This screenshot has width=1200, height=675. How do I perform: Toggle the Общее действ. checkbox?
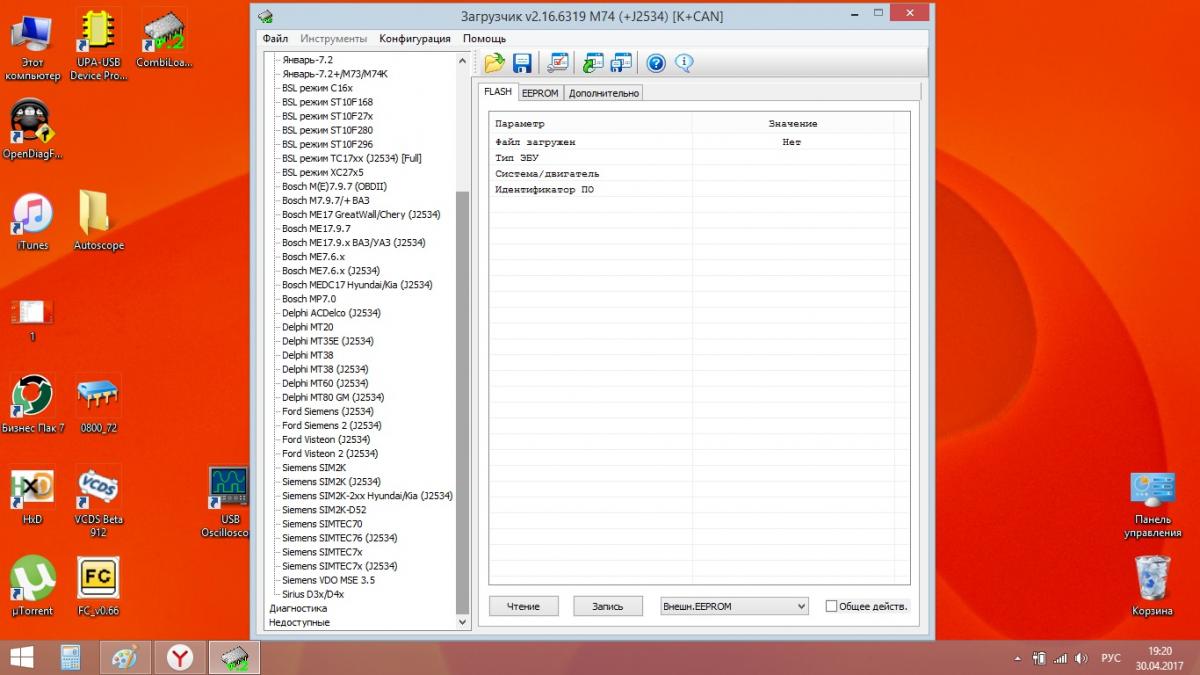(831, 606)
